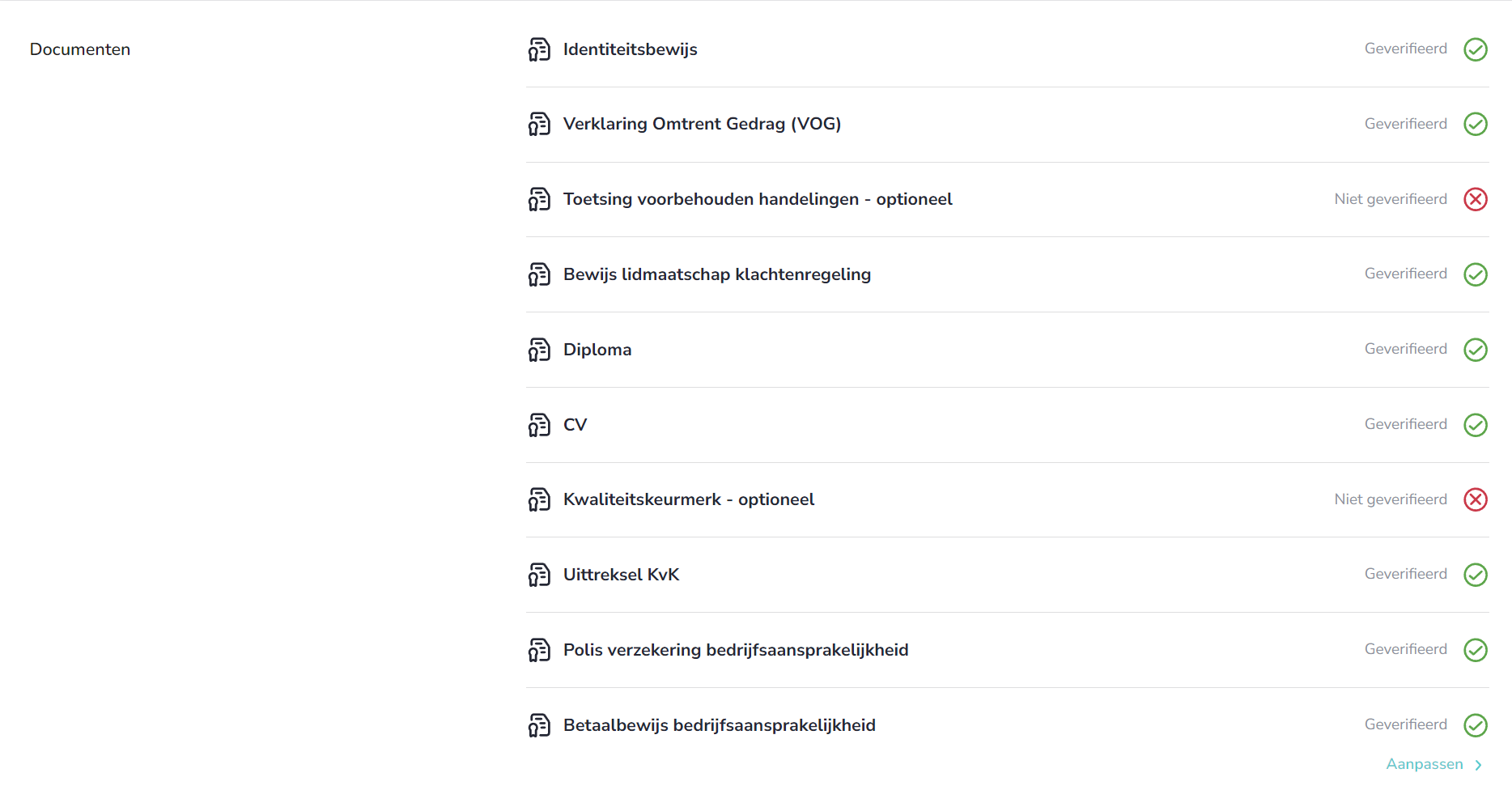Open the Verklaring Omtrent Gedrag (VOG) document
This screenshot has height=790, width=1512.
[x=702, y=124]
